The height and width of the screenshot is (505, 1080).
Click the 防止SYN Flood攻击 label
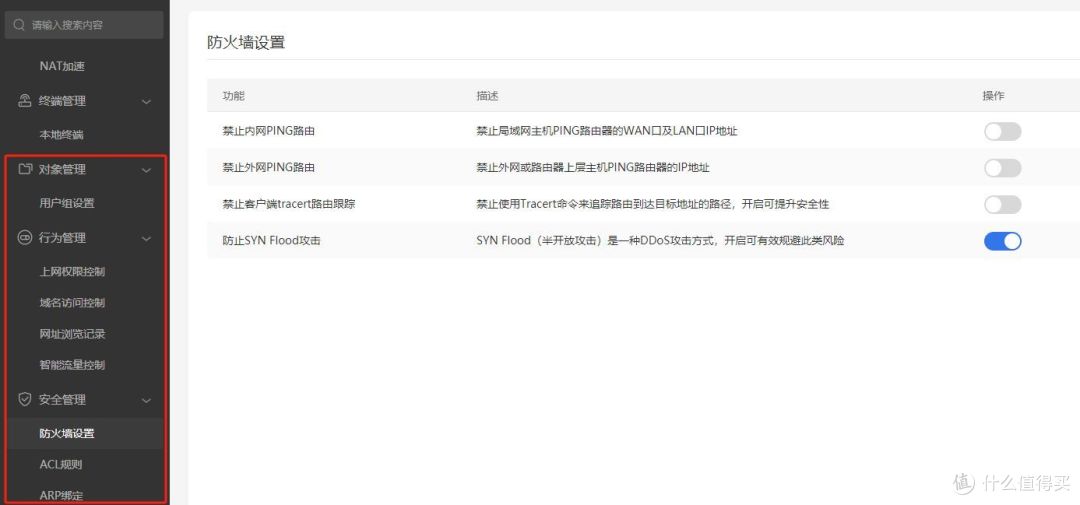pos(271,240)
